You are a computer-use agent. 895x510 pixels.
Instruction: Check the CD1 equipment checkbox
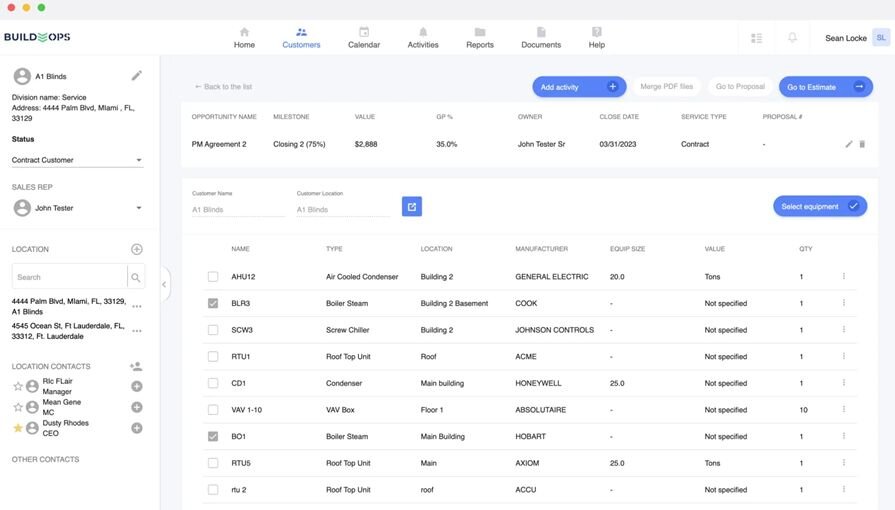click(213, 383)
